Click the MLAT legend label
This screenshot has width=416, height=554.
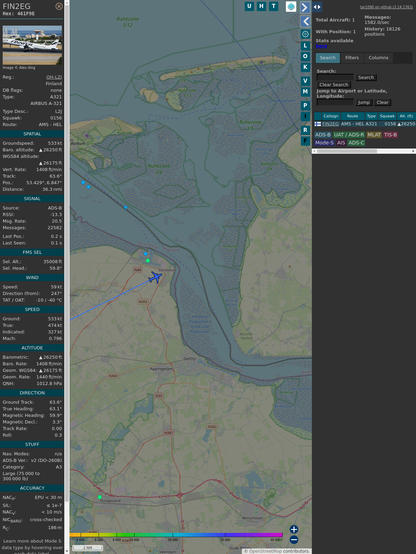click(374, 135)
